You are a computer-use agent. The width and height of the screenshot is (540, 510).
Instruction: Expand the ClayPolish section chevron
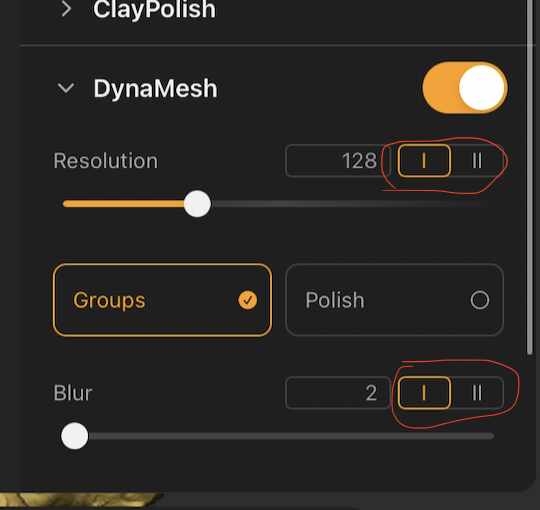pyautogui.click(x=66, y=9)
